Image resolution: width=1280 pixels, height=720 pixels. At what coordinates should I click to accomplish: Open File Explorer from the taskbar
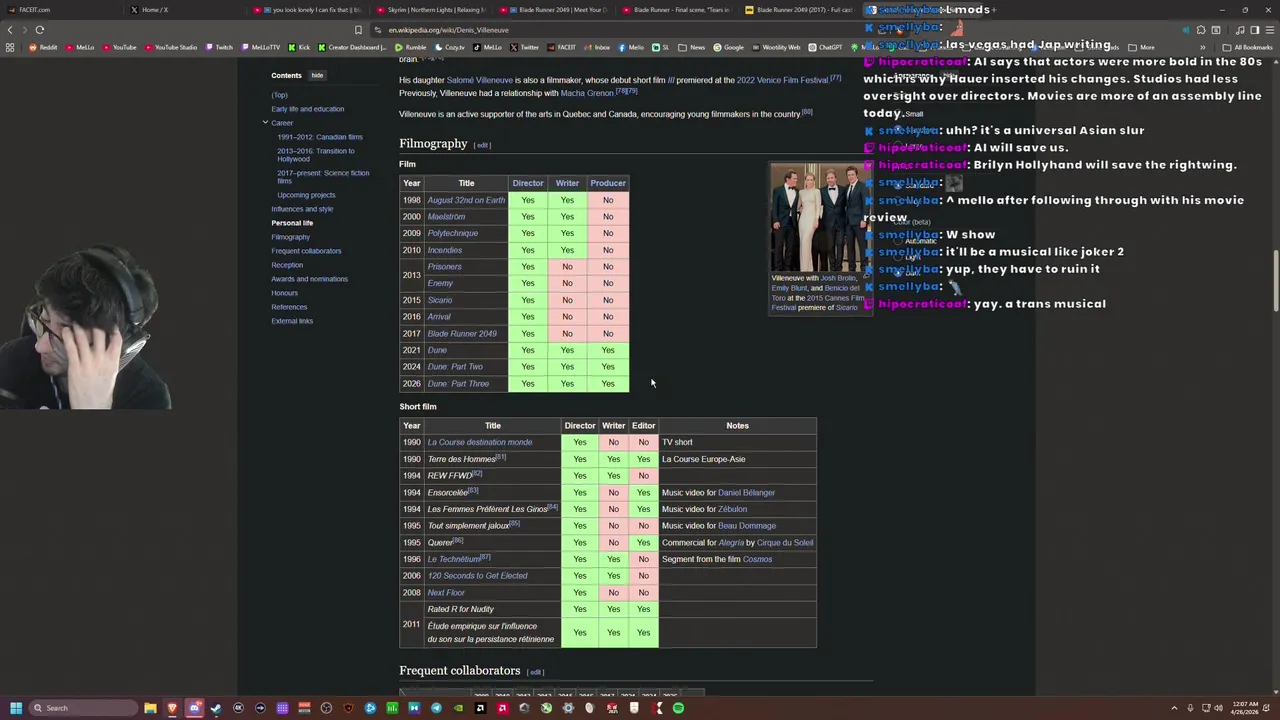tap(150, 708)
